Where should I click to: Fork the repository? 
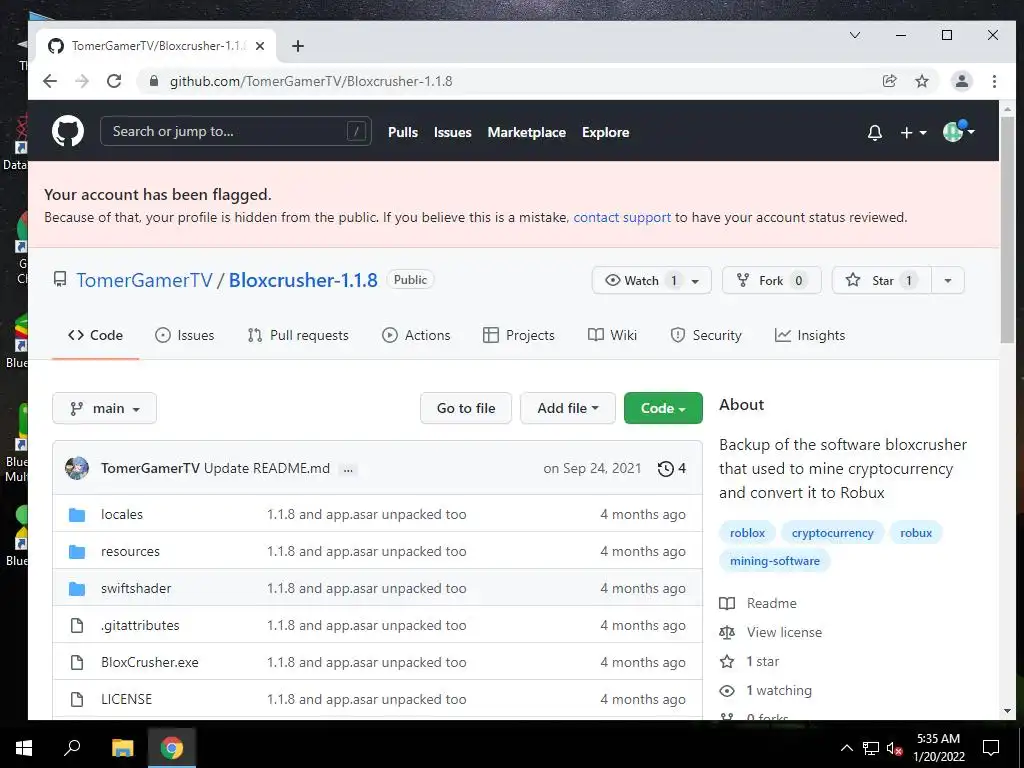coord(771,280)
